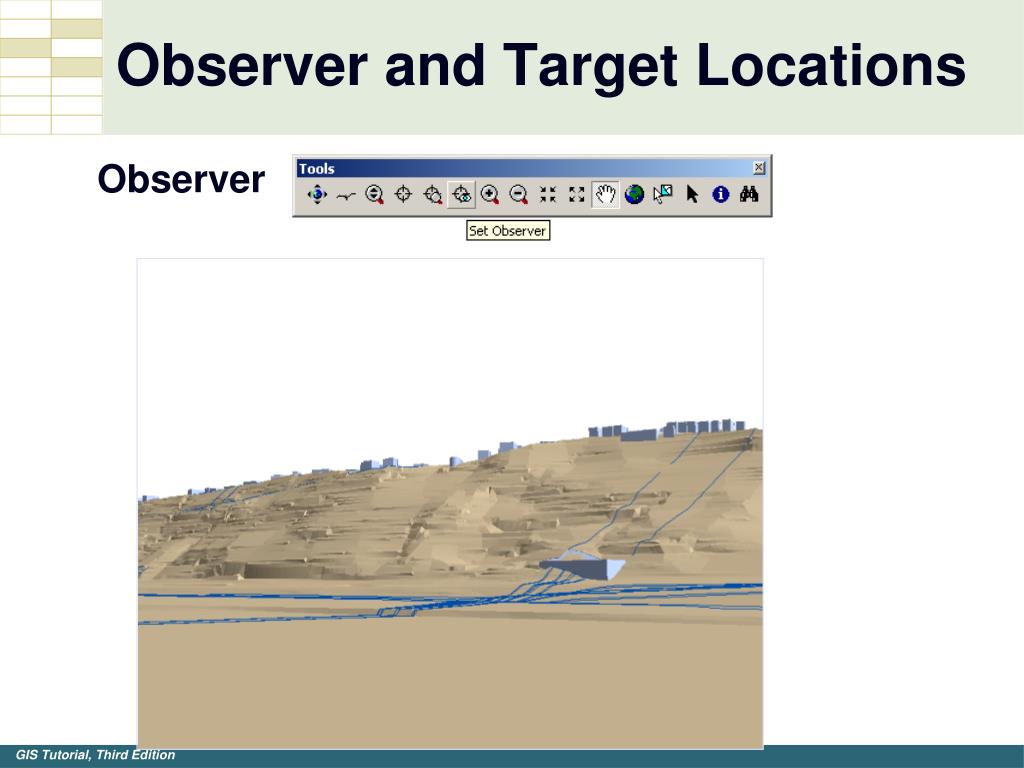The image size is (1024, 768).
Task: Click the Set Observer tool
Action: [461, 194]
